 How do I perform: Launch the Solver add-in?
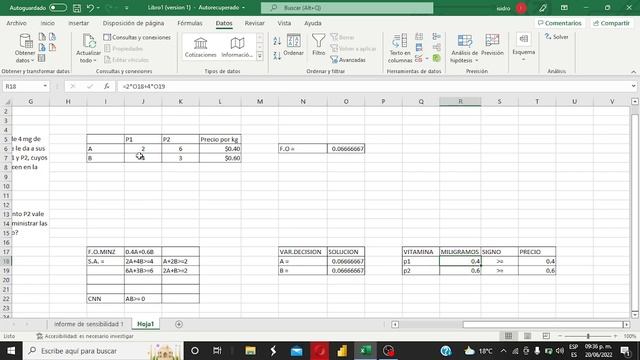(x=556, y=37)
